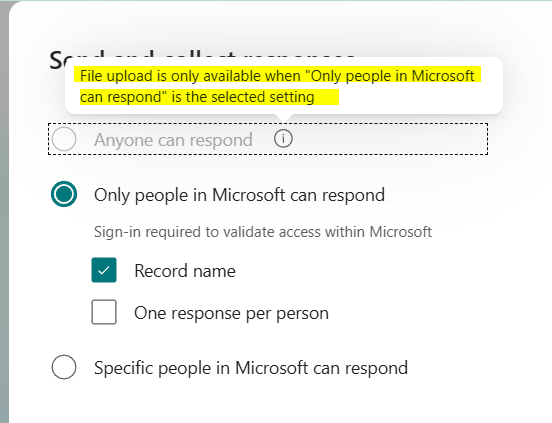This screenshot has width=552, height=423.
Task: Click the tooltip pointer arrow above the info icon
Action: point(284,118)
